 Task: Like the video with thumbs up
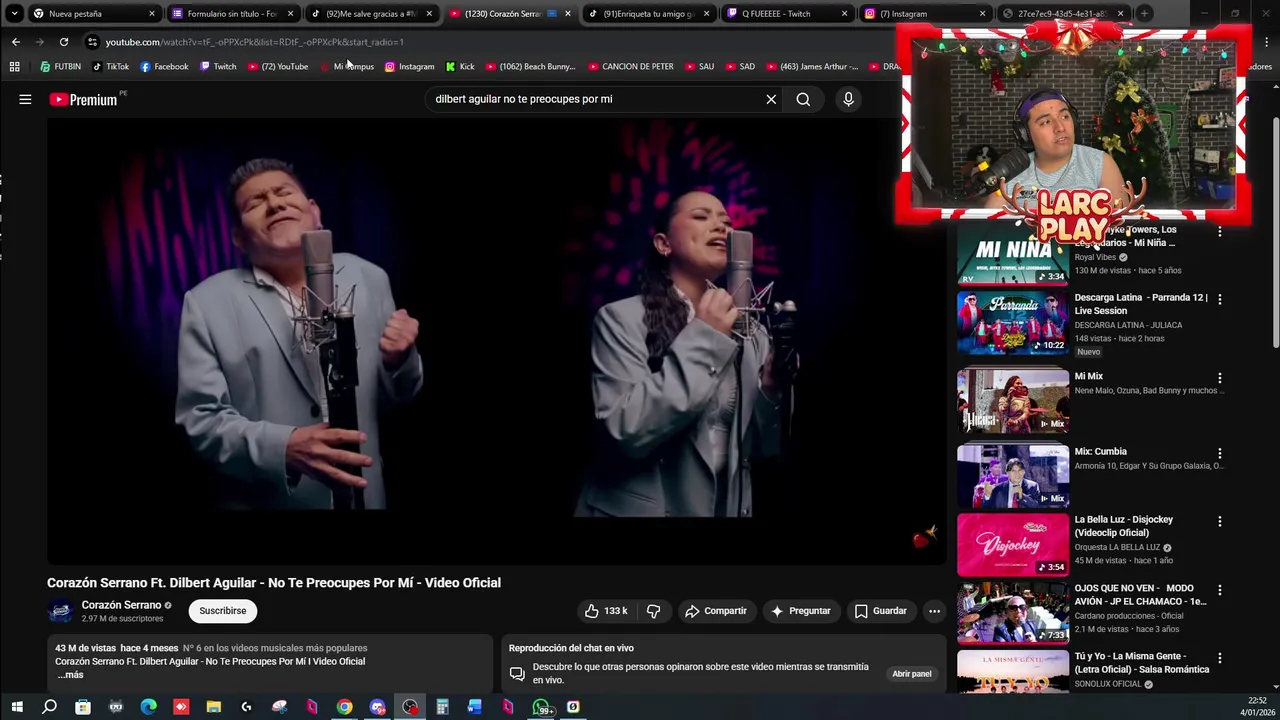point(606,611)
